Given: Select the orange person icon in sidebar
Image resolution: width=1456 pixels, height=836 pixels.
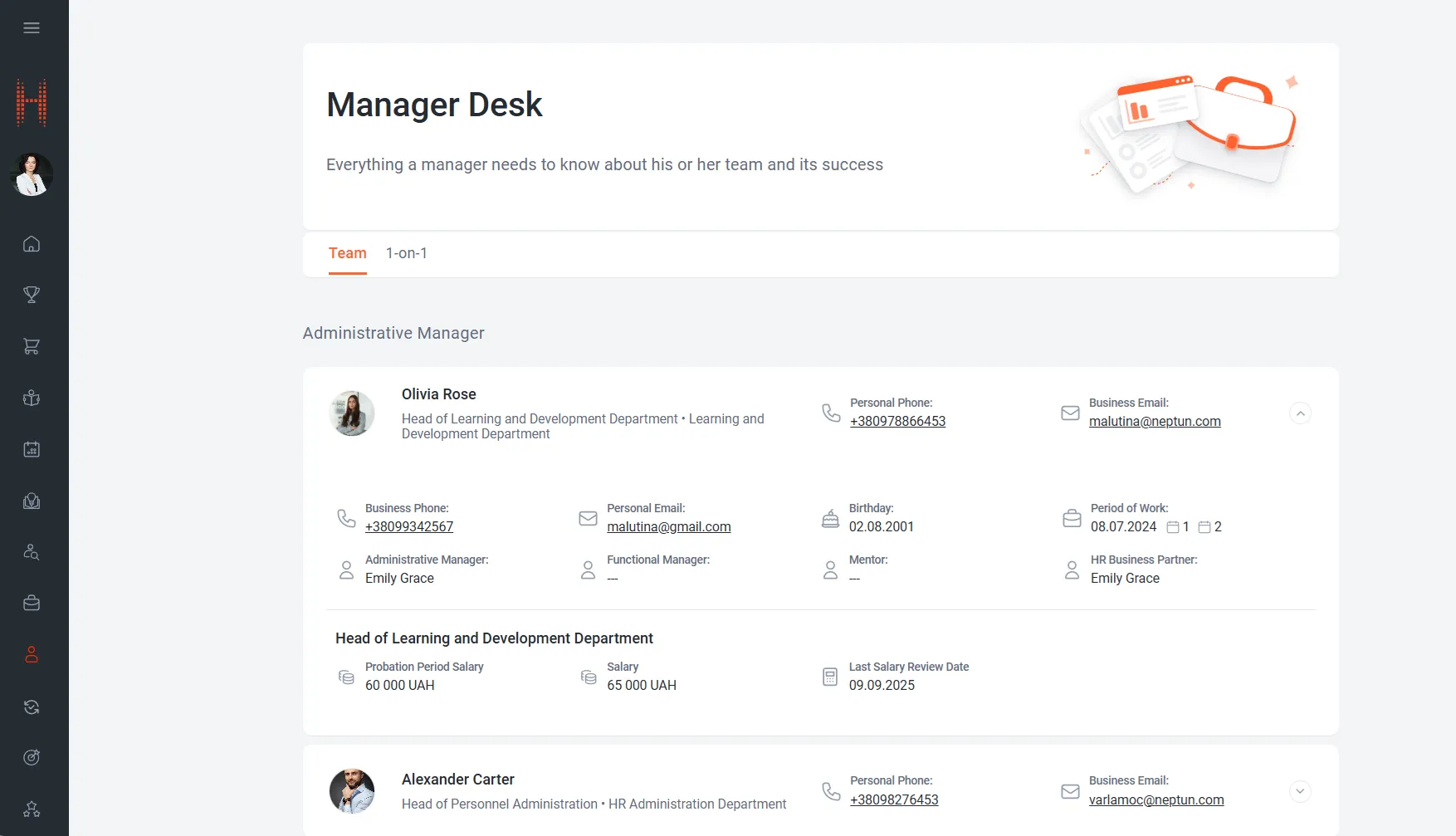Looking at the screenshot, I should (x=32, y=655).
